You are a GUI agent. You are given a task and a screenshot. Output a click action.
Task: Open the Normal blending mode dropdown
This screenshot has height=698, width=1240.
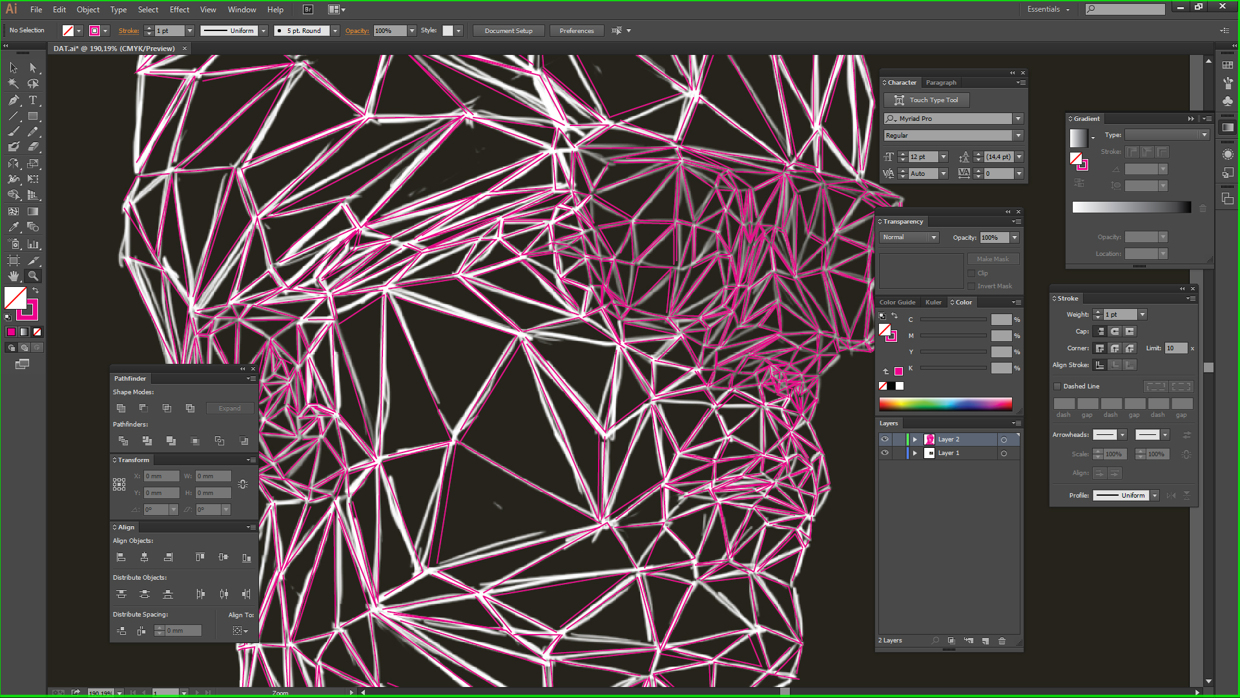(x=909, y=238)
